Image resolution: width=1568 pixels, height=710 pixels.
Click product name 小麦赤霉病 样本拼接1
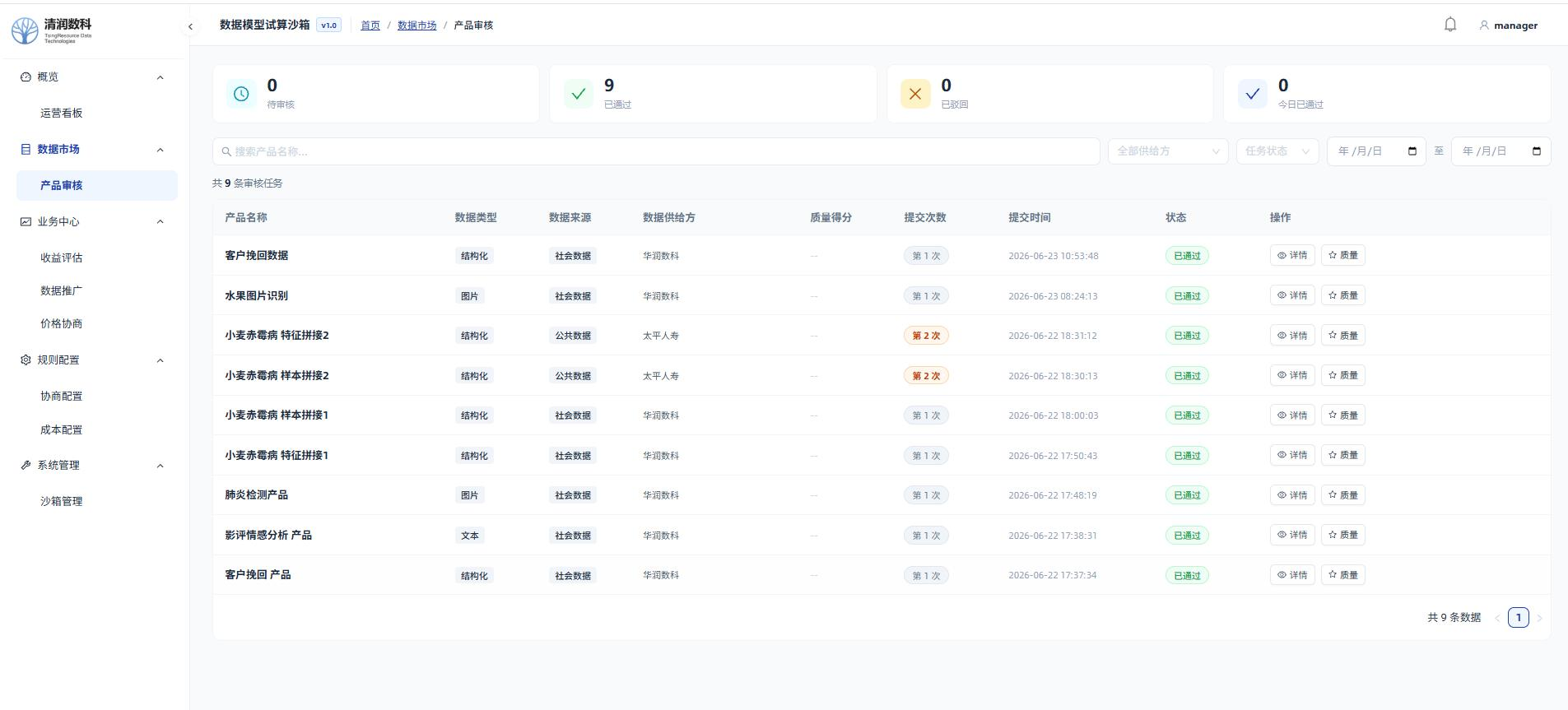pos(277,415)
